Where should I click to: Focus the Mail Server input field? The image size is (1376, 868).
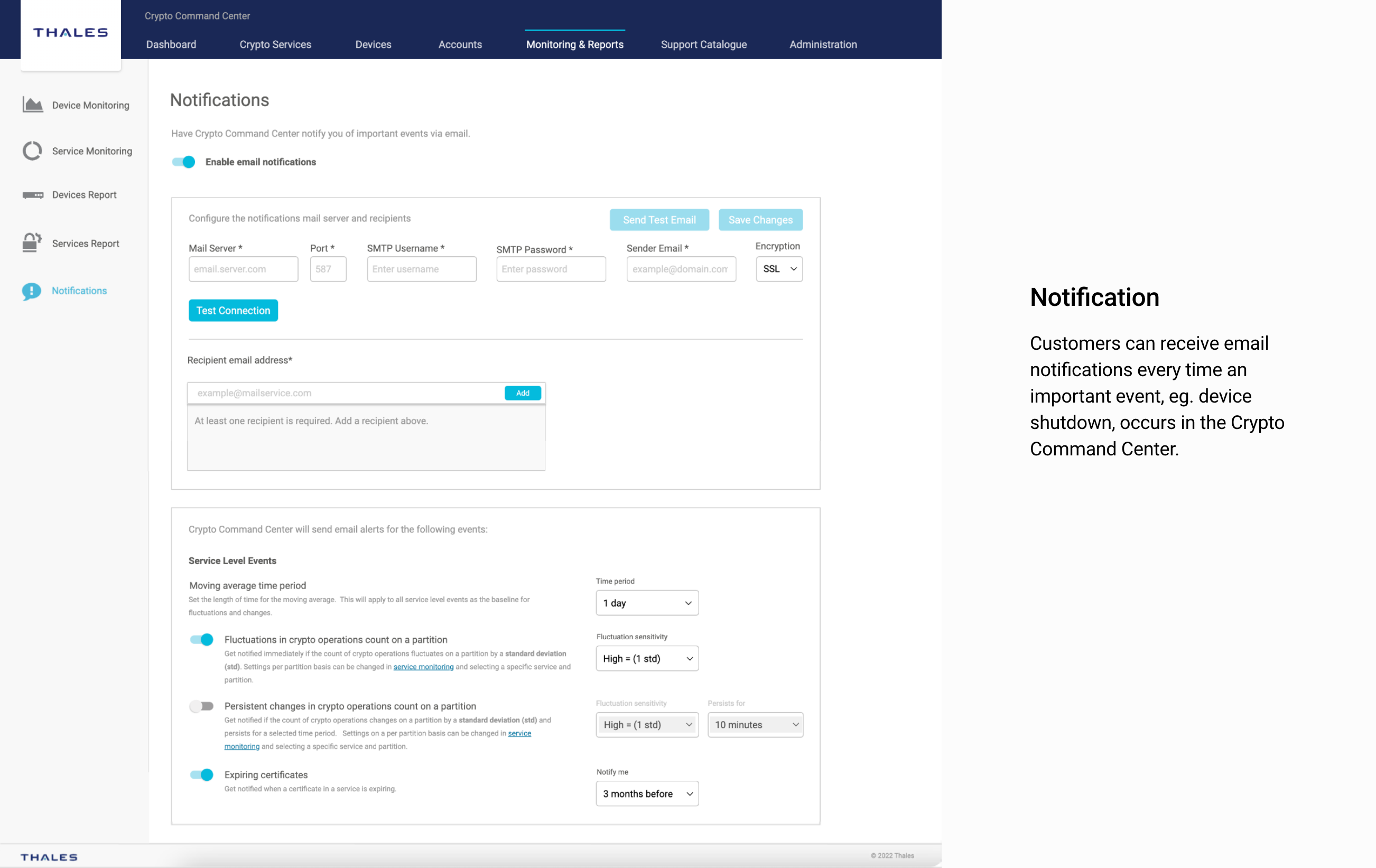coord(243,268)
